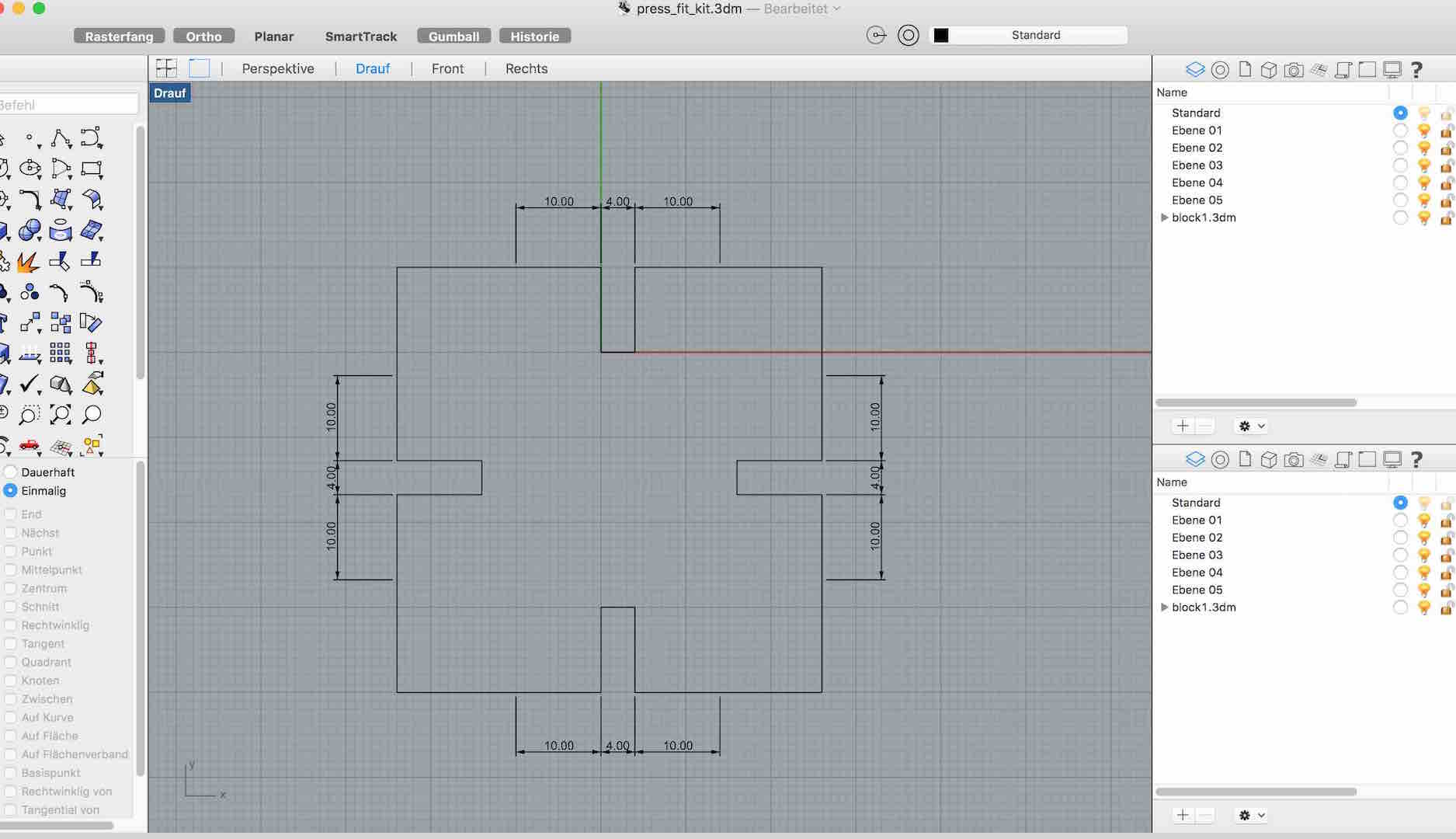
Task: Select the Trim tool
Action: (60, 261)
